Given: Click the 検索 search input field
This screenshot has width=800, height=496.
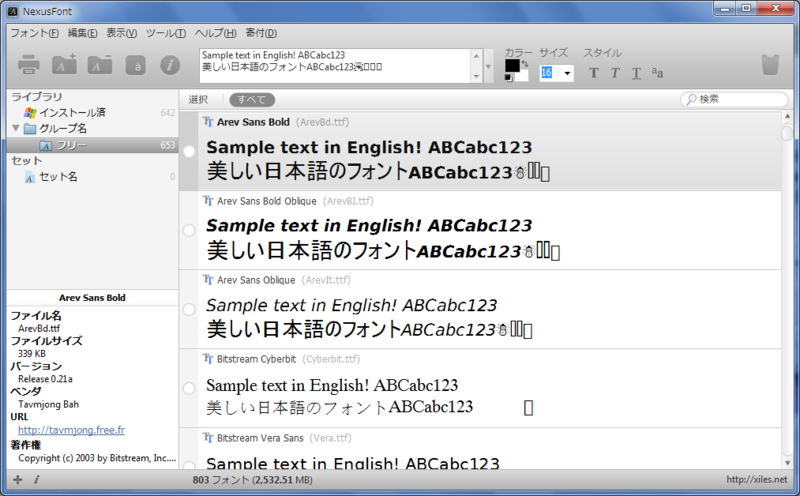Looking at the screenshot, I should tap(736, 99).
